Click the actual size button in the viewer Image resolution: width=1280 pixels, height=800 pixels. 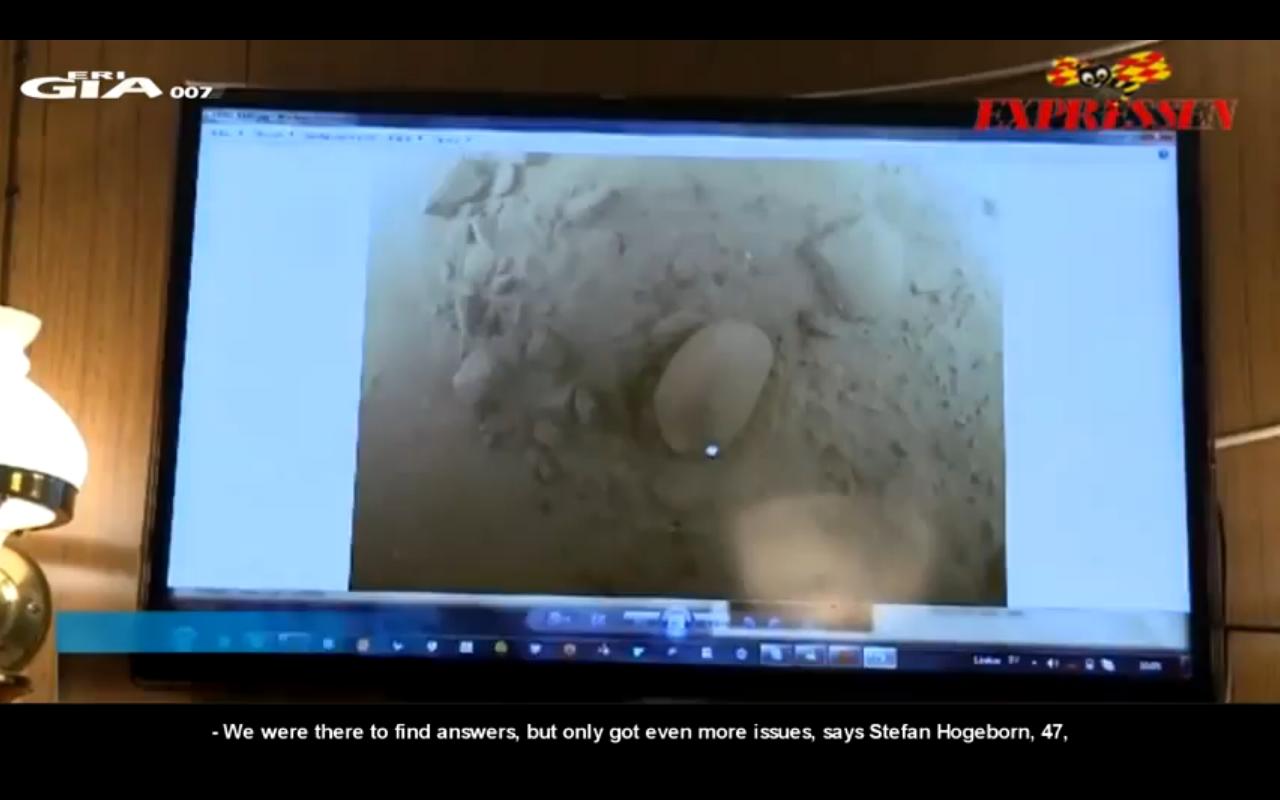point(598,620)
